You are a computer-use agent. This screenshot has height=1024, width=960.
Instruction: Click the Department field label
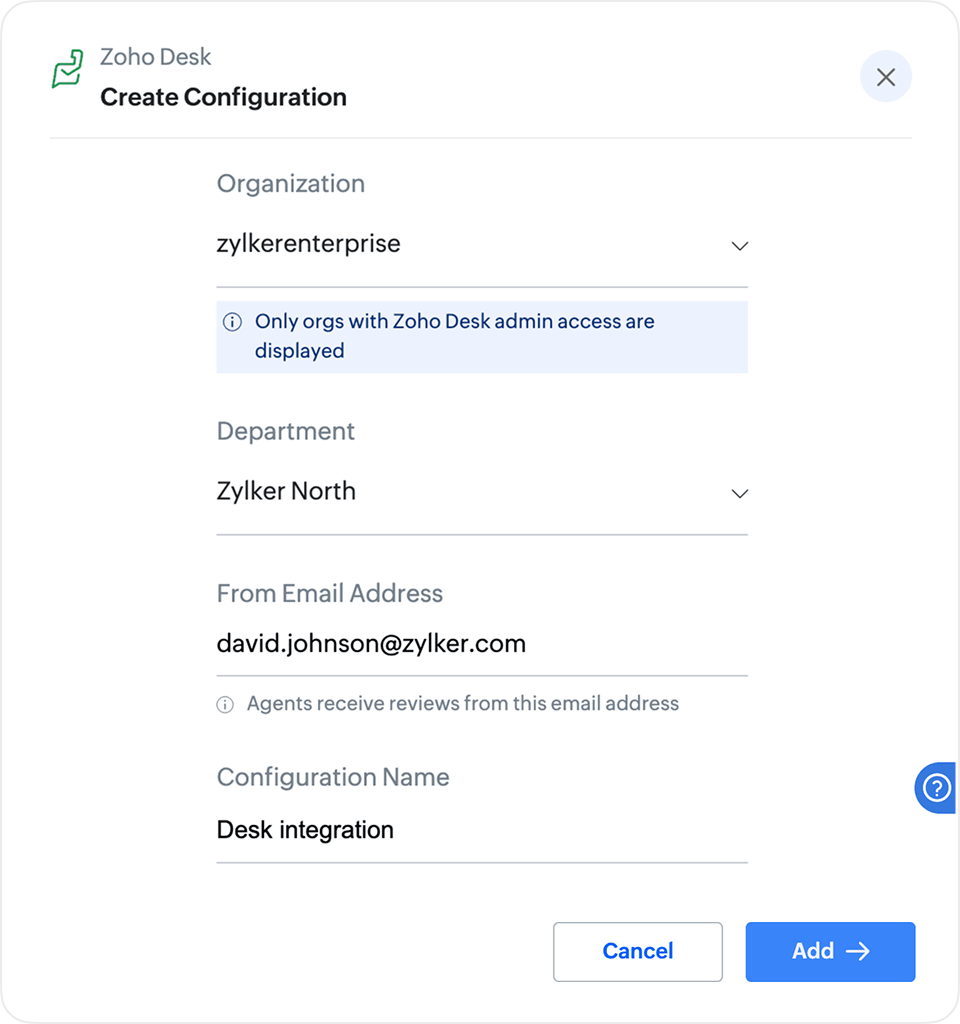coord(286,431)
